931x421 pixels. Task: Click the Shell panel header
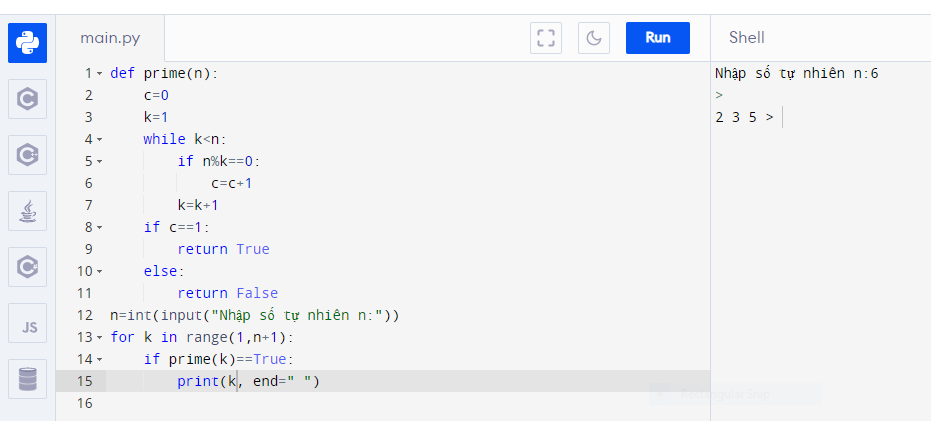click(x=746, y=38)
